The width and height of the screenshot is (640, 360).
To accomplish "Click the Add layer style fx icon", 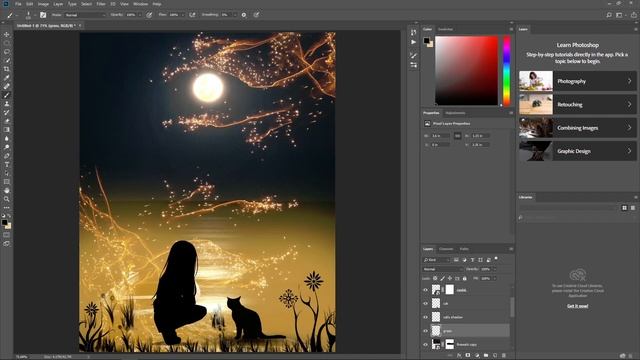I will tap(459, 356).
